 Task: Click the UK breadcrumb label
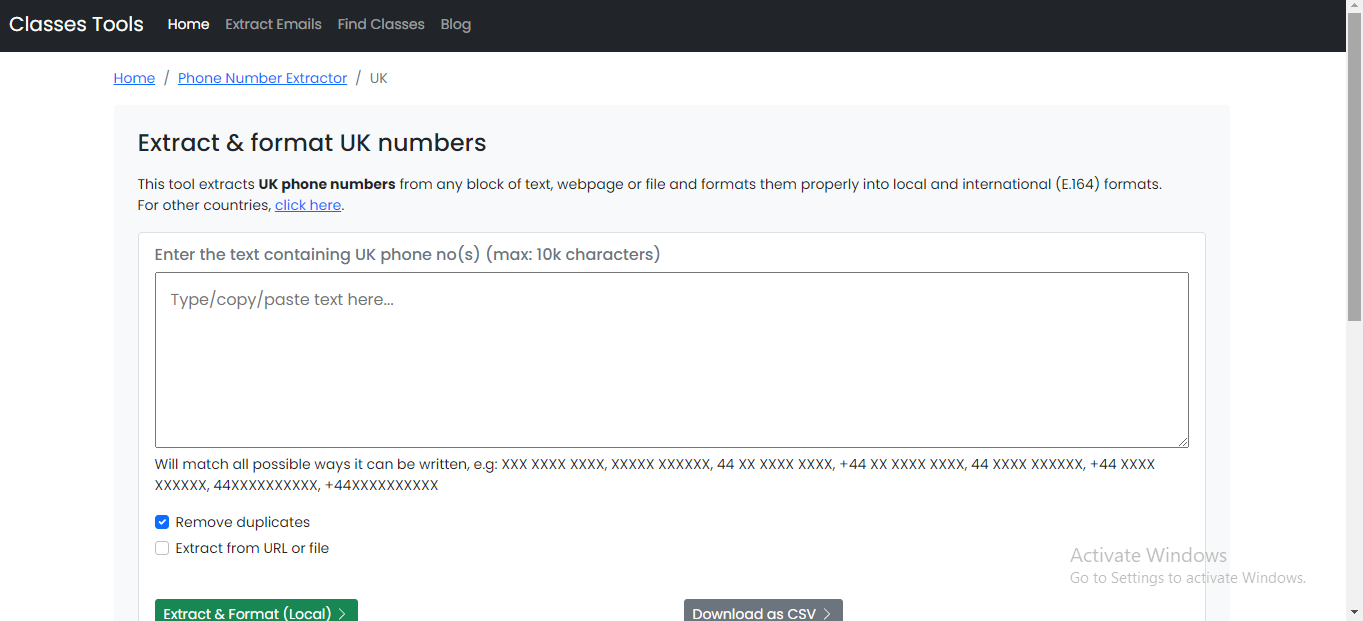378,77
